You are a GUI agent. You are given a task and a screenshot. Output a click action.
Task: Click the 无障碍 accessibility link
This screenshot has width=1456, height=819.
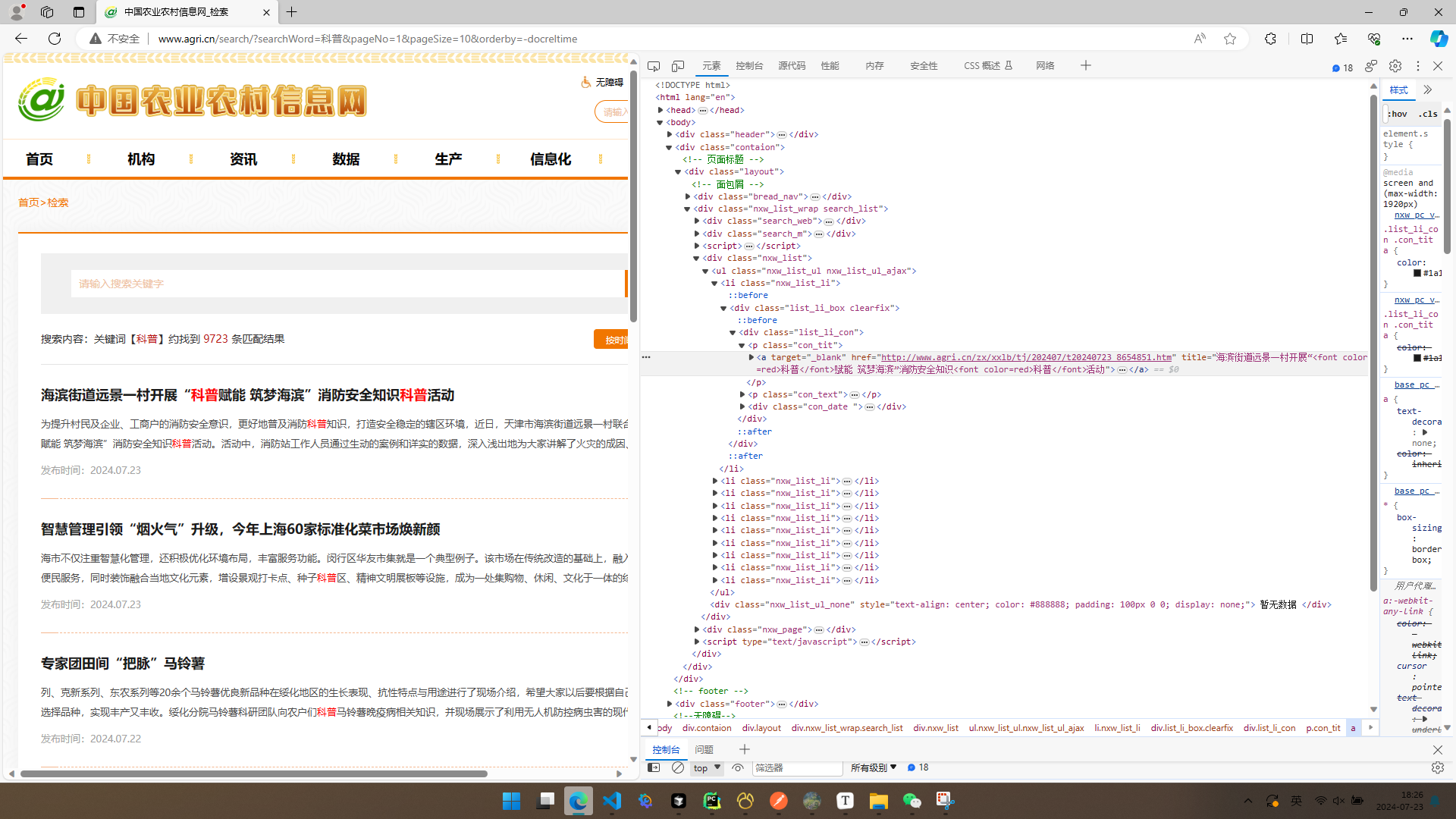[x=602, y=82]
